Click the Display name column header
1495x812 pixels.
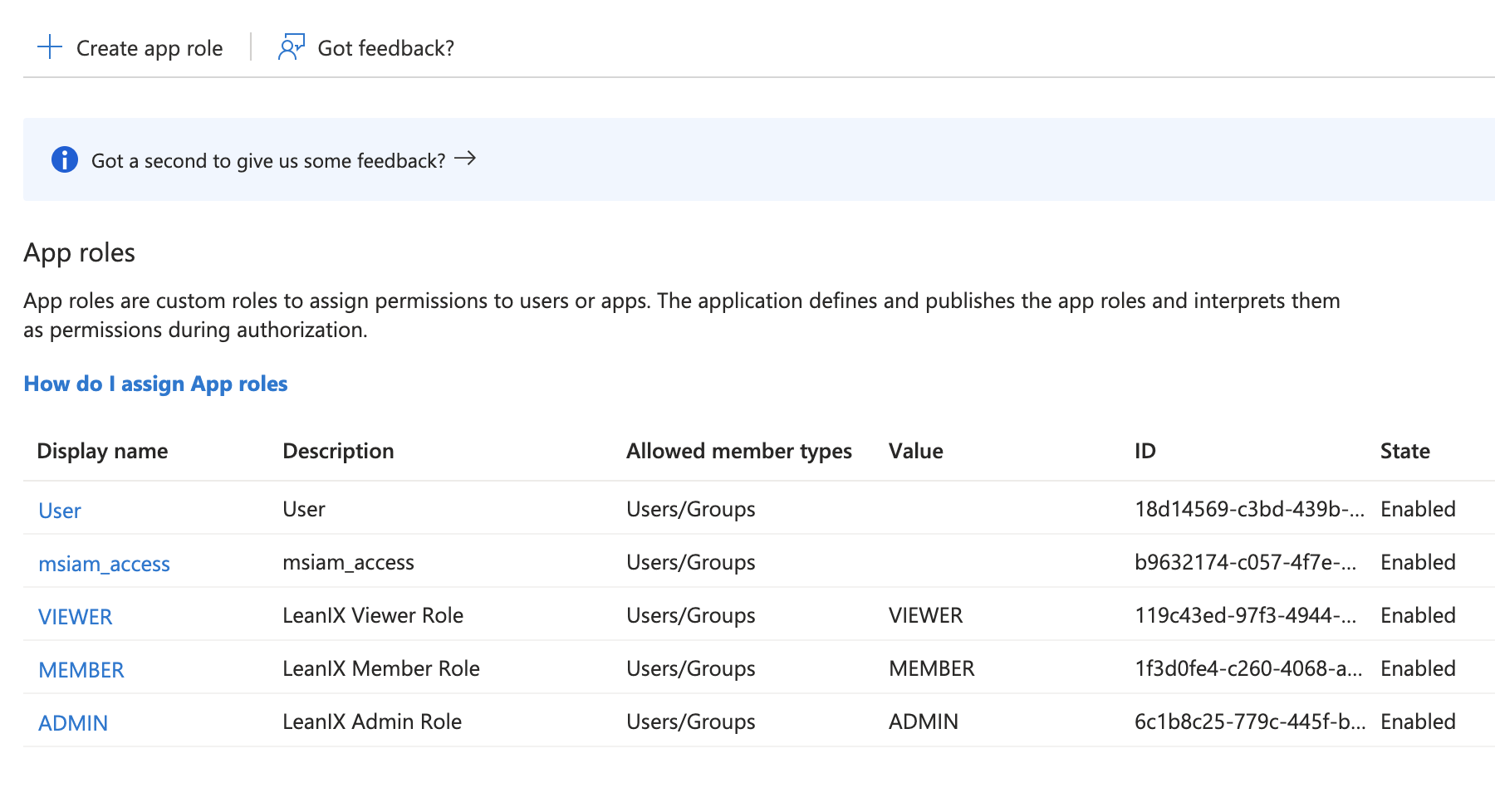[102, 451]
